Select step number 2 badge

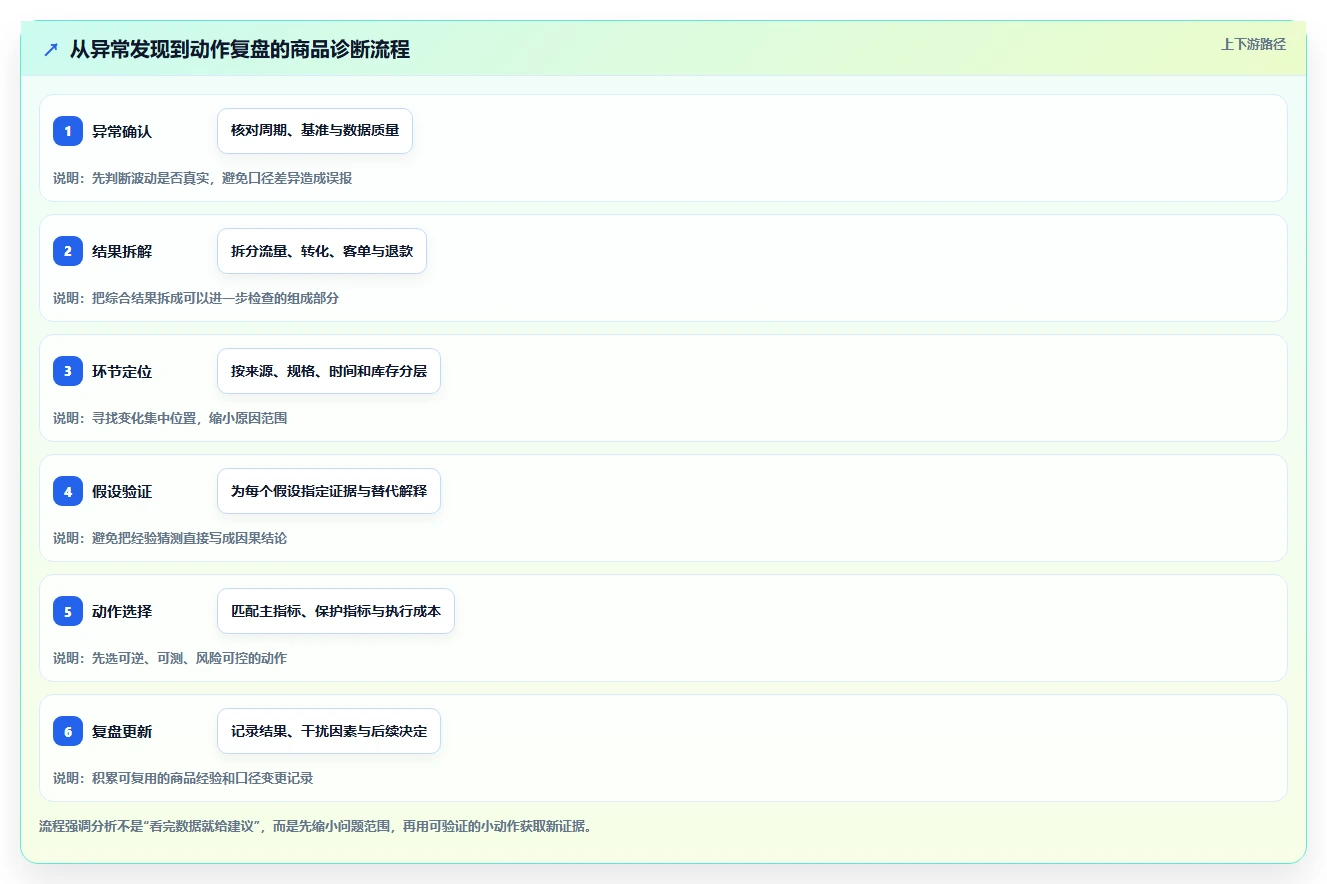68,251
